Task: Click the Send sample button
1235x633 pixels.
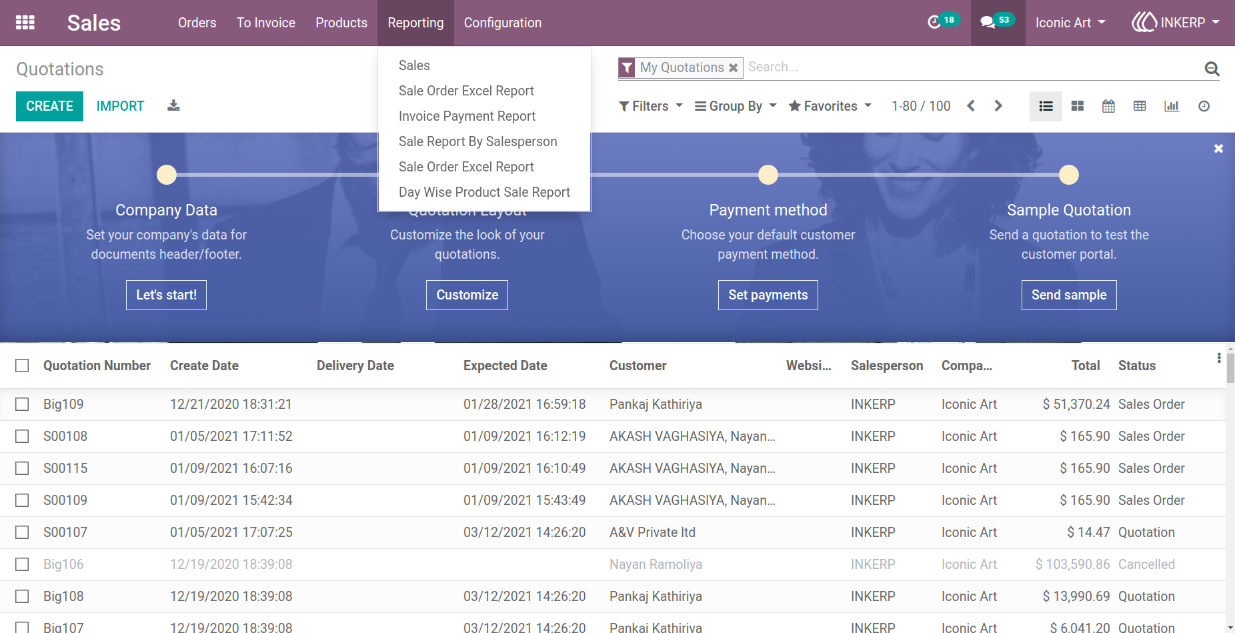Action: (1069, 295)
